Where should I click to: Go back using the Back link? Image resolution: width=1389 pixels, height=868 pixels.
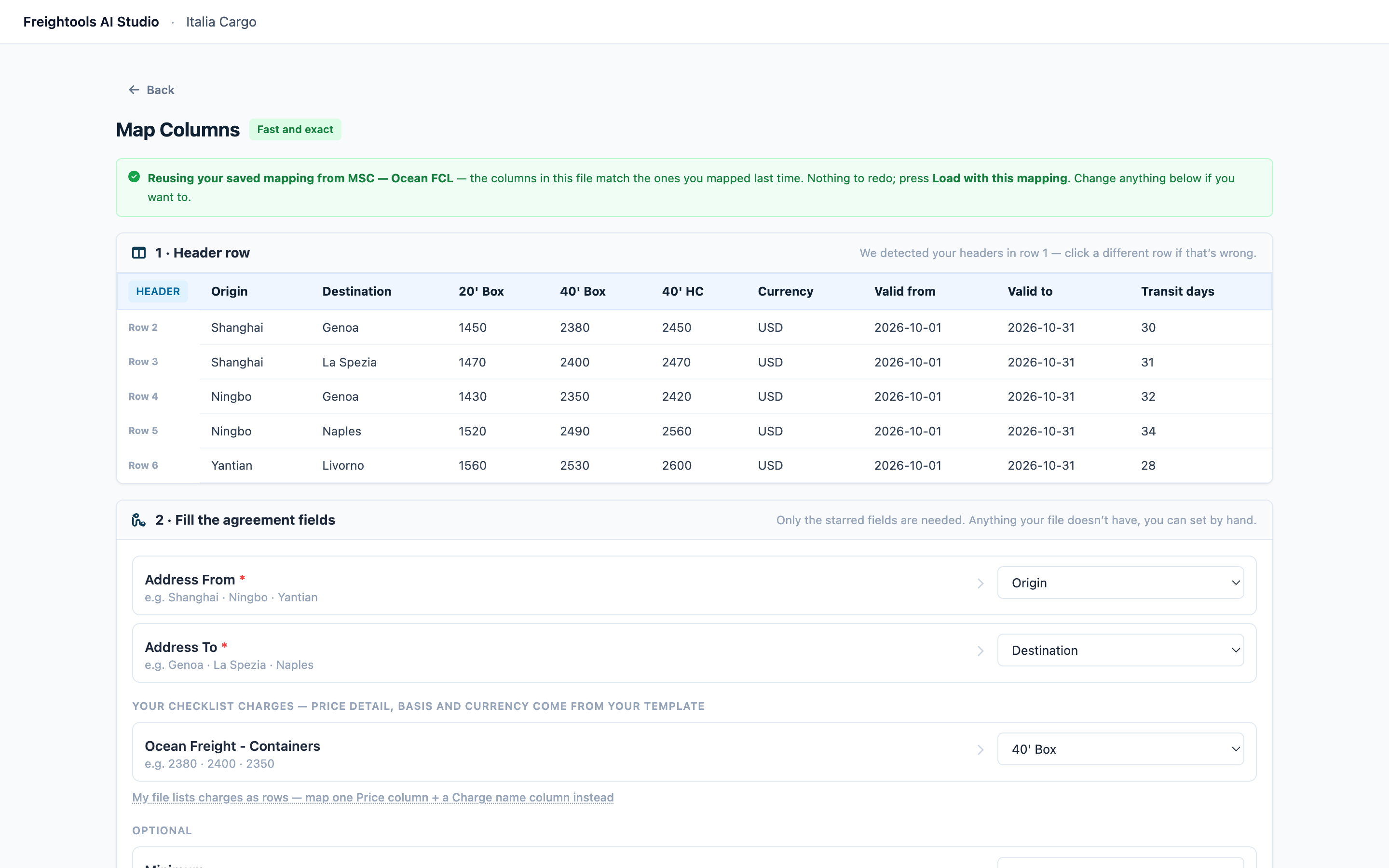pyautogui.click(x=151, y=90)
